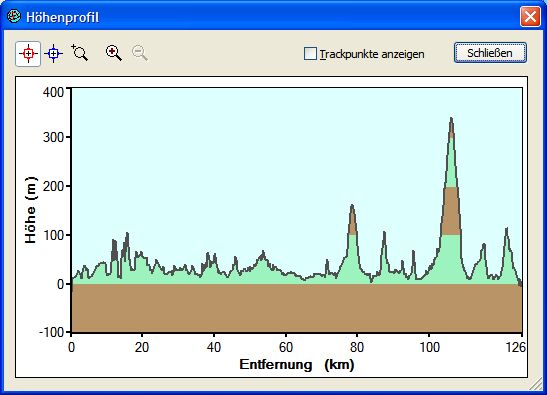Click the 126 value on the distance axis
The width and height of the screenshot is (547, 395).
pyautogui.click(x=516, y=347)
